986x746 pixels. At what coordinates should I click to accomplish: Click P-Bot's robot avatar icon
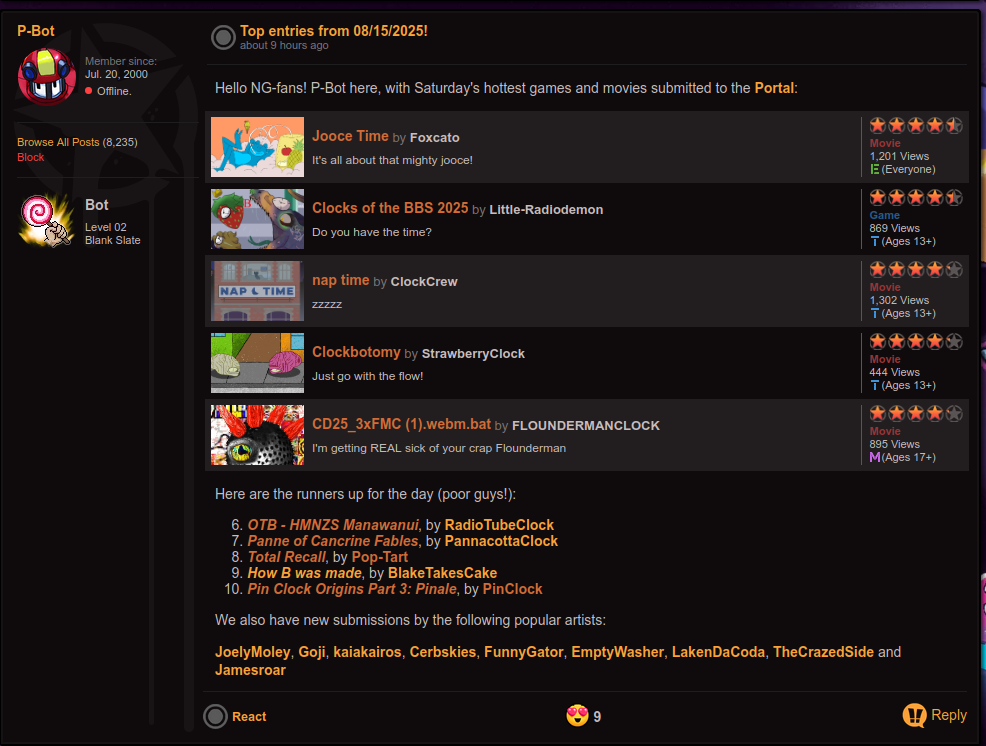coord(46,76)
